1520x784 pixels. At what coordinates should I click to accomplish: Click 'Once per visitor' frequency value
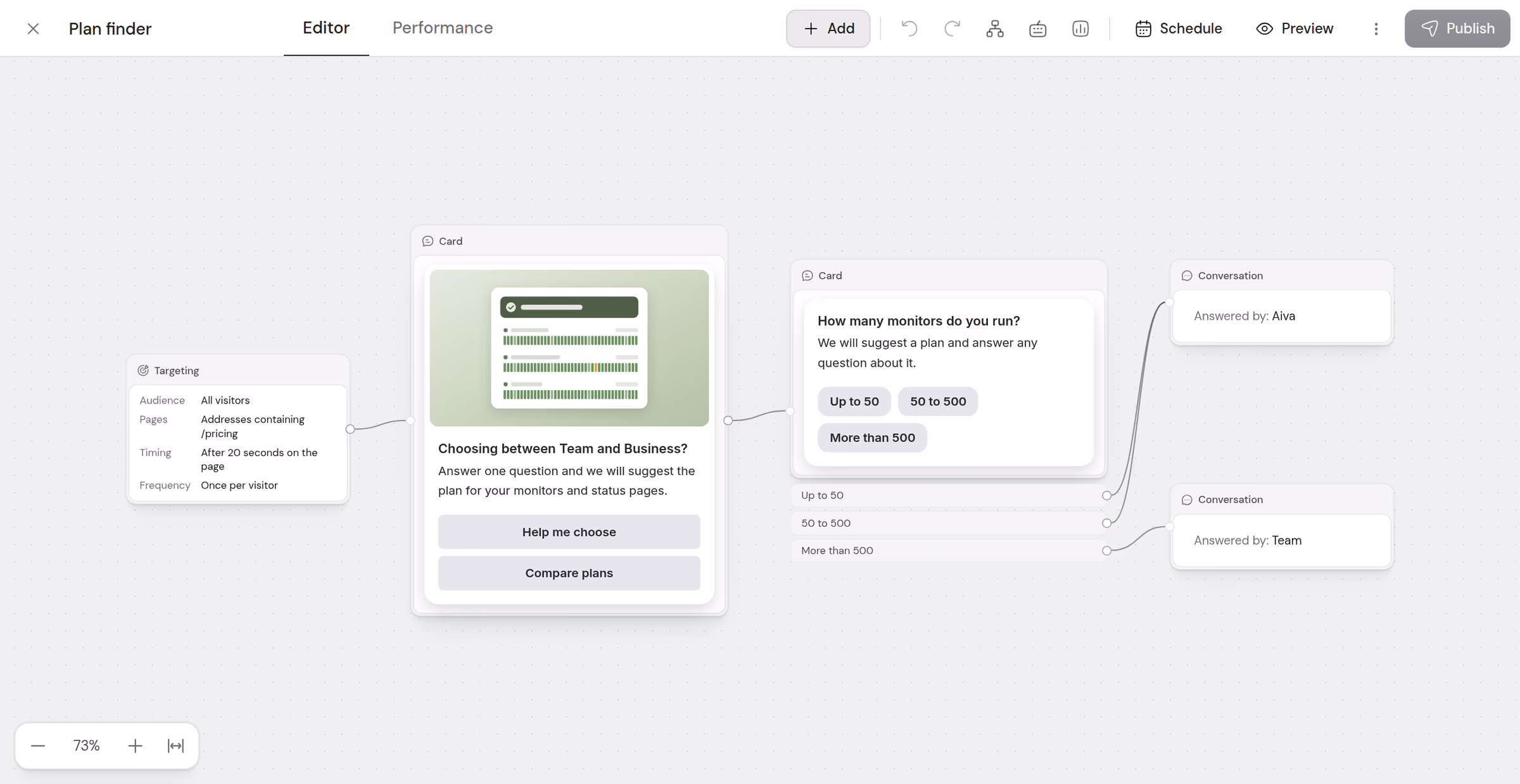click(x=239, y=485)
